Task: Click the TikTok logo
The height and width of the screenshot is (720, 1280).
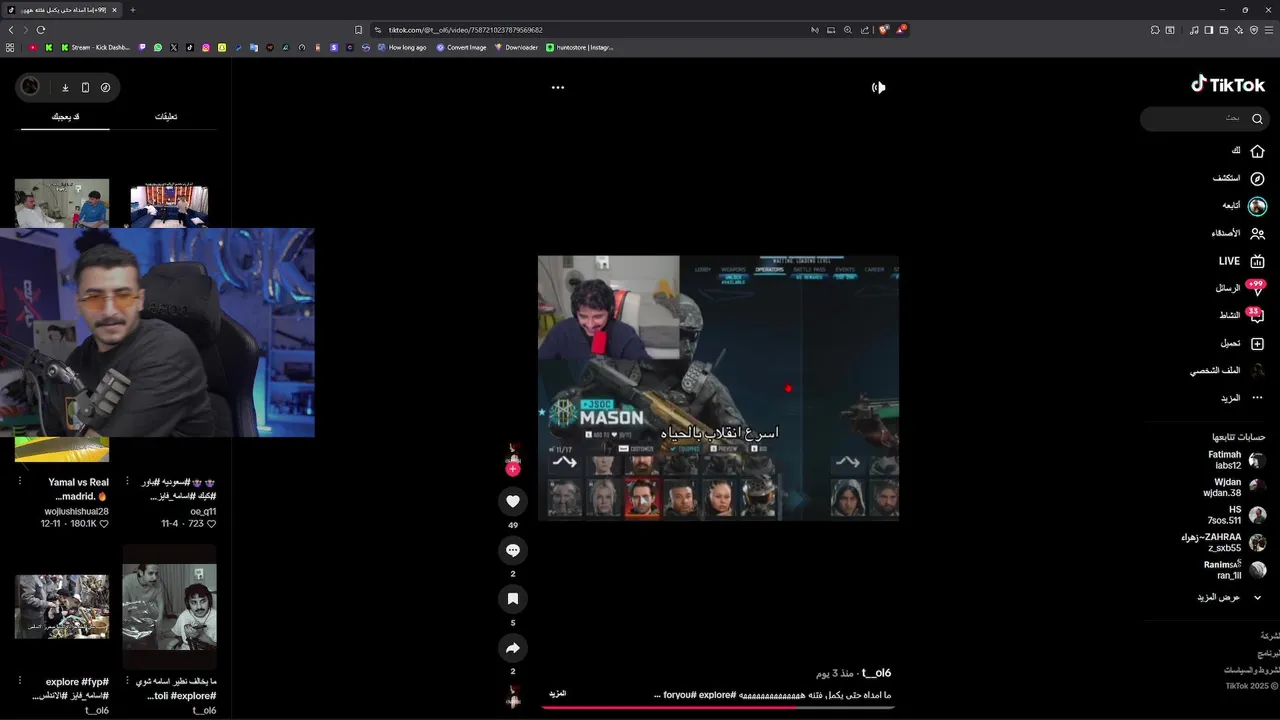Action: click(x=1228, y=84)
